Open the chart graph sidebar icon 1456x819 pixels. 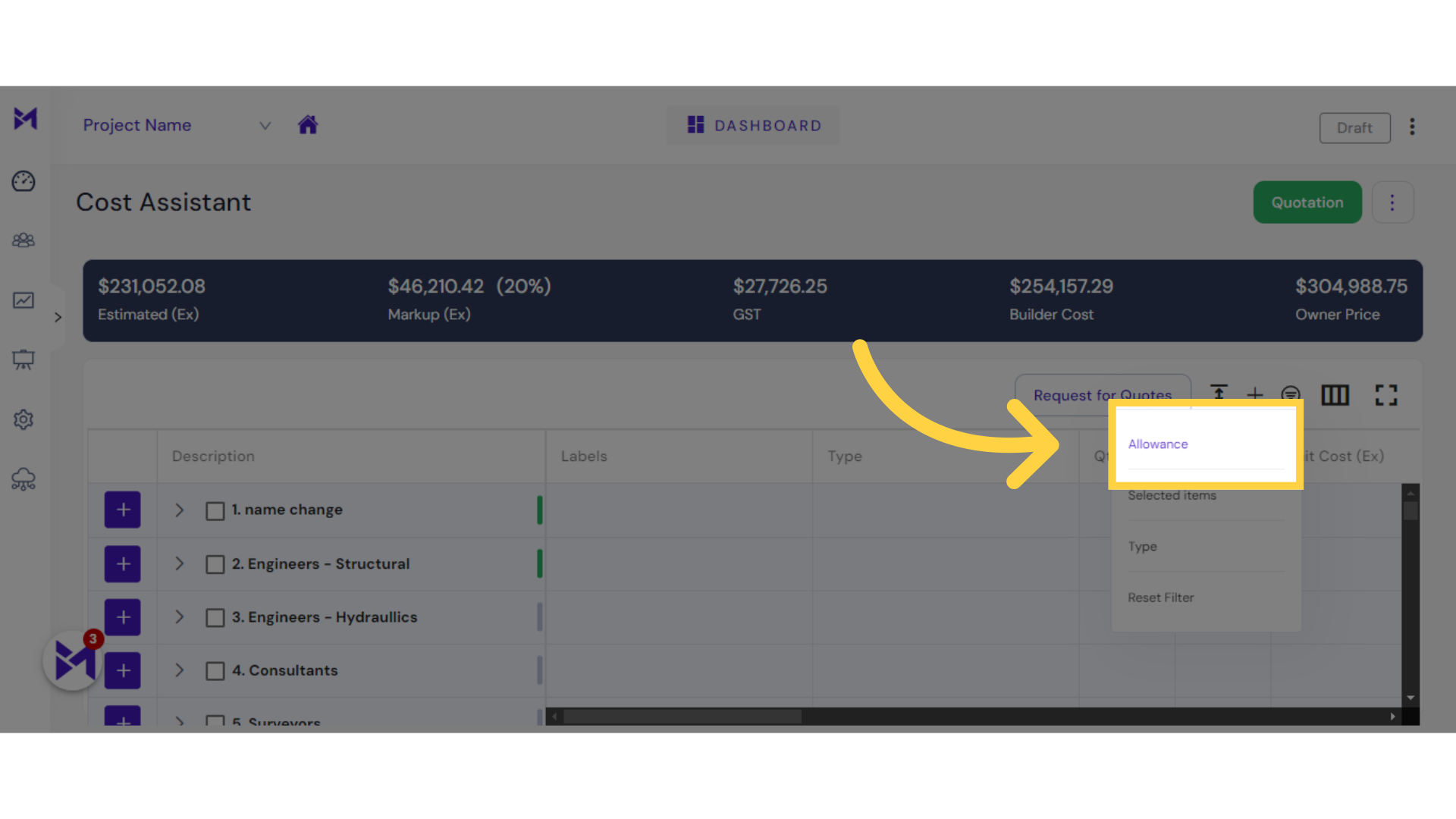(24, 300)
